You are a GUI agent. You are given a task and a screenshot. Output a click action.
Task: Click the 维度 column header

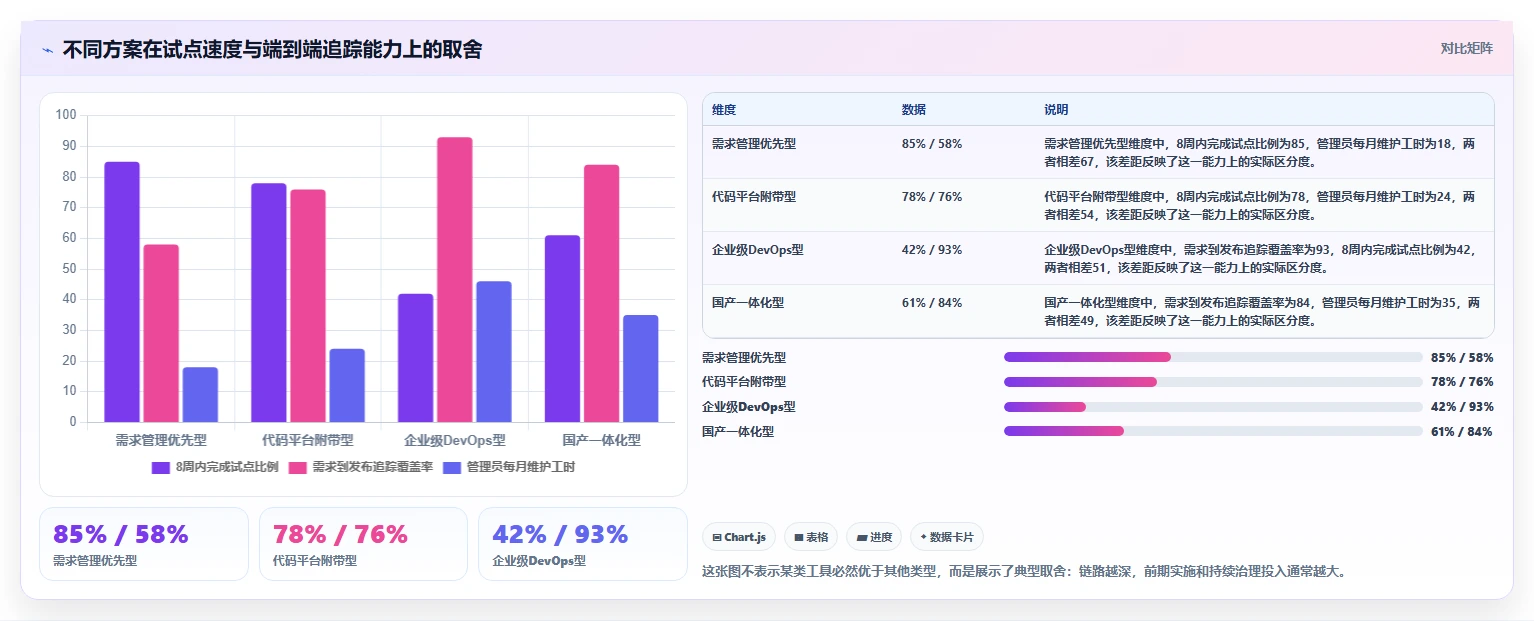tap(724, 110)
